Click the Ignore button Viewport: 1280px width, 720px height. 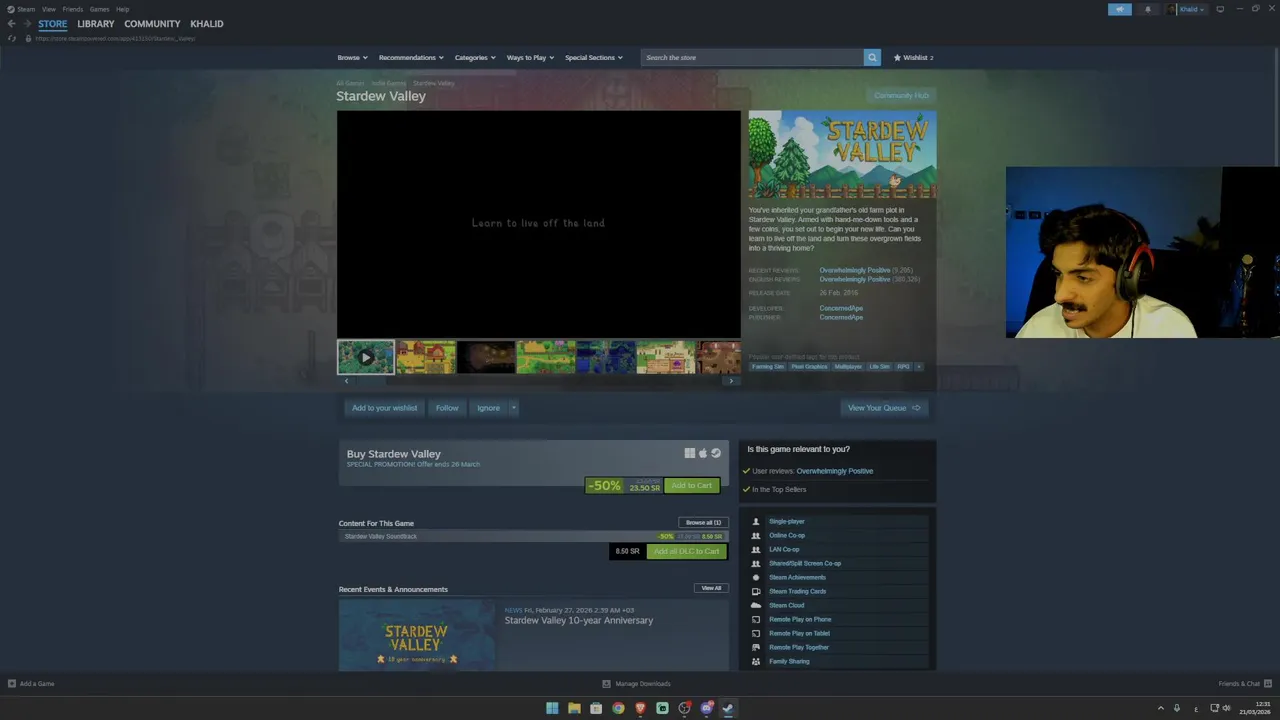488,408
